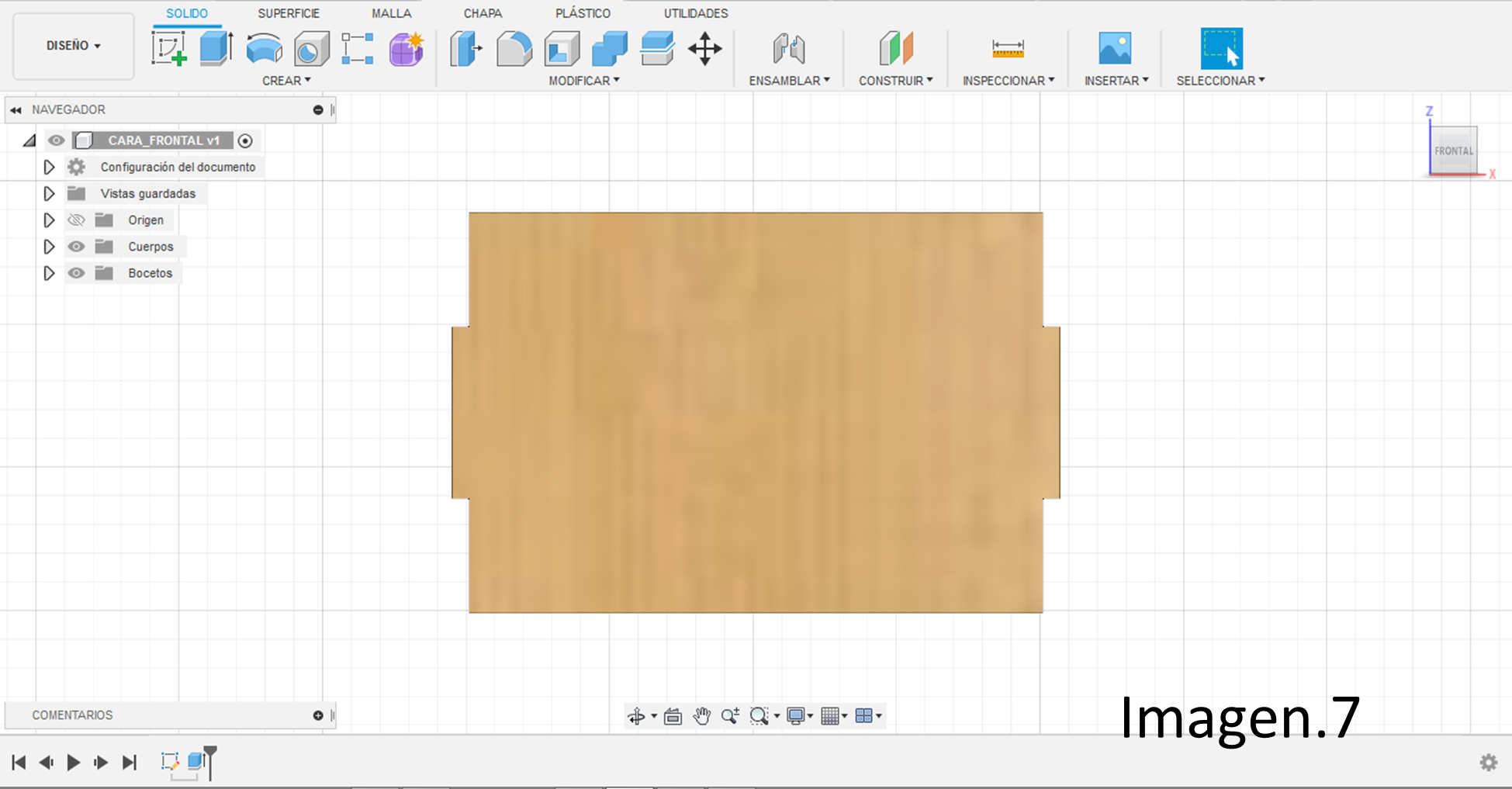Select the Create Sketch tool
This screenshot has height=789, width=1512.
(x=169, y=48)
